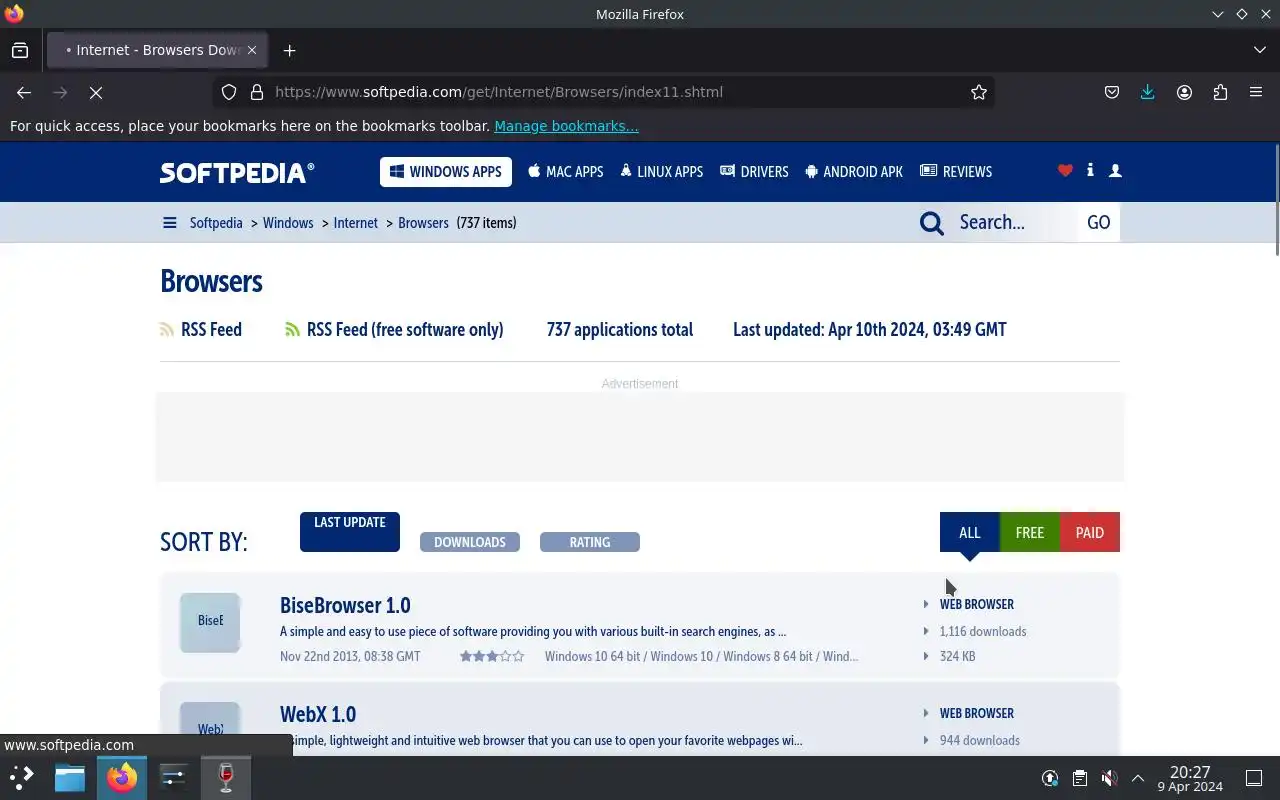
Task: Click the padlock site info icon
Action: click(x=257, y=92)
